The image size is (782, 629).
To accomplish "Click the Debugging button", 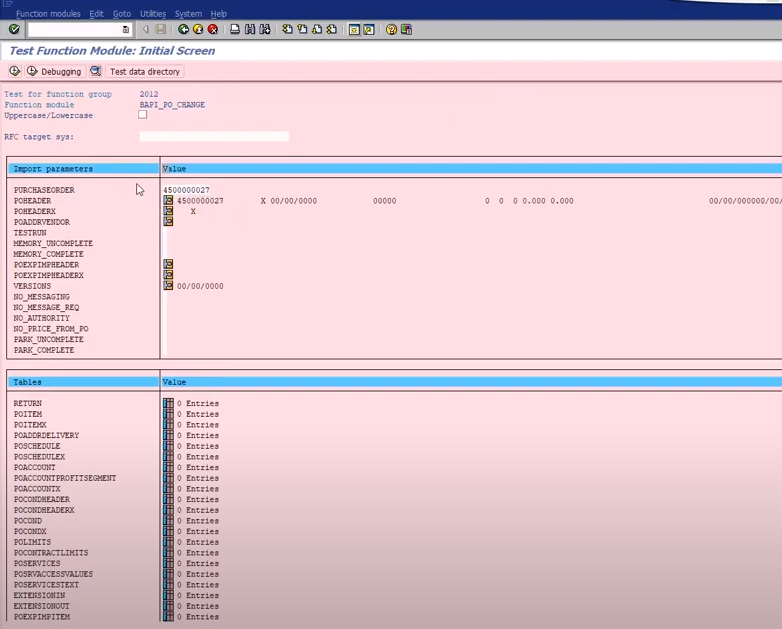I will click(54, 72).
